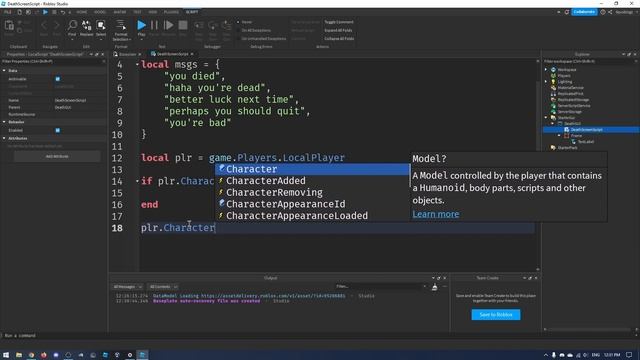Screen dimensions: 640x360
Task: Collapse the DeathGUI node in Explorer
Action: [553, 124]
